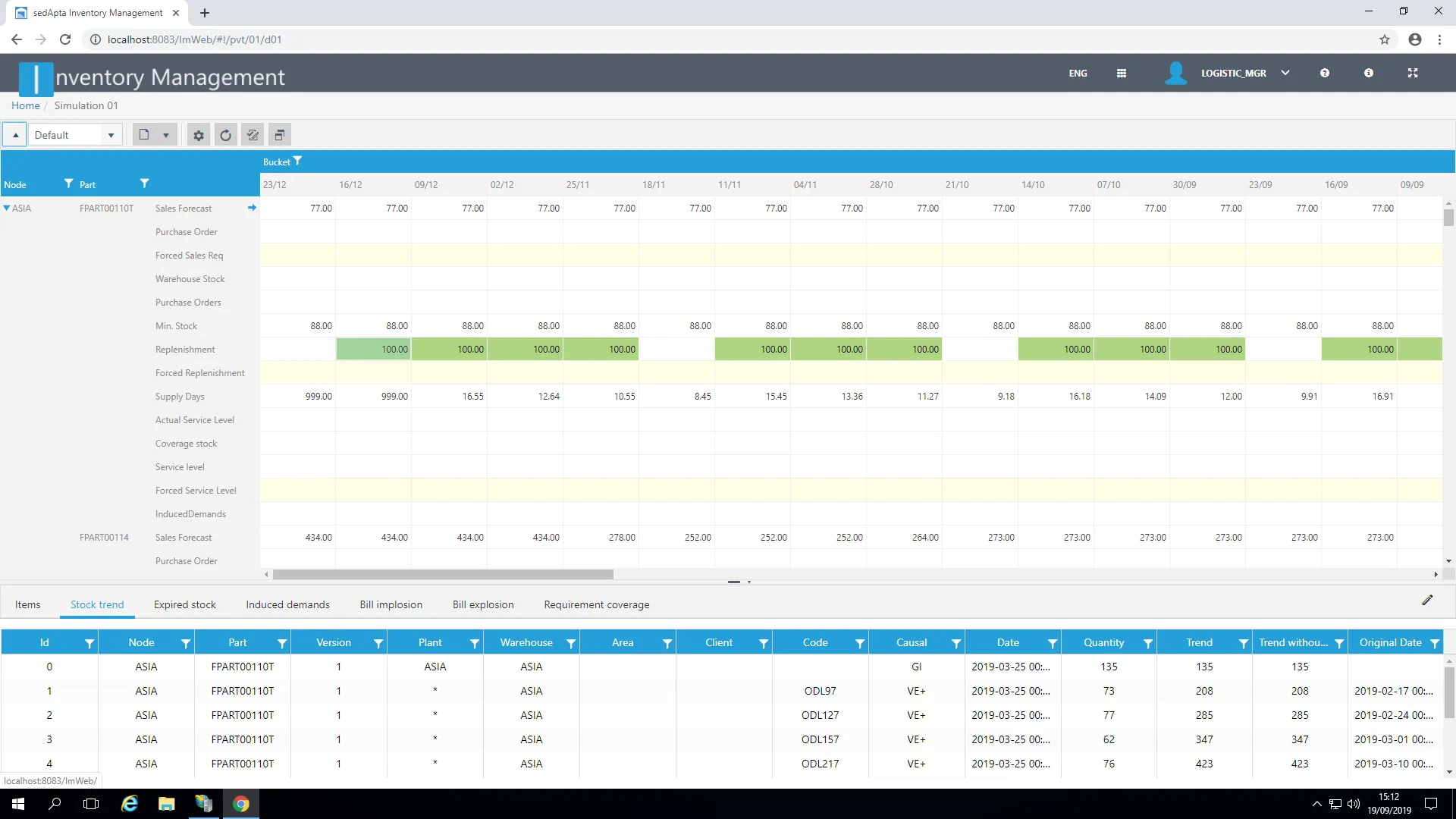Screen dimensions: 1456x819
Task: Open the filter on the Part column
Action: [143, 184]
